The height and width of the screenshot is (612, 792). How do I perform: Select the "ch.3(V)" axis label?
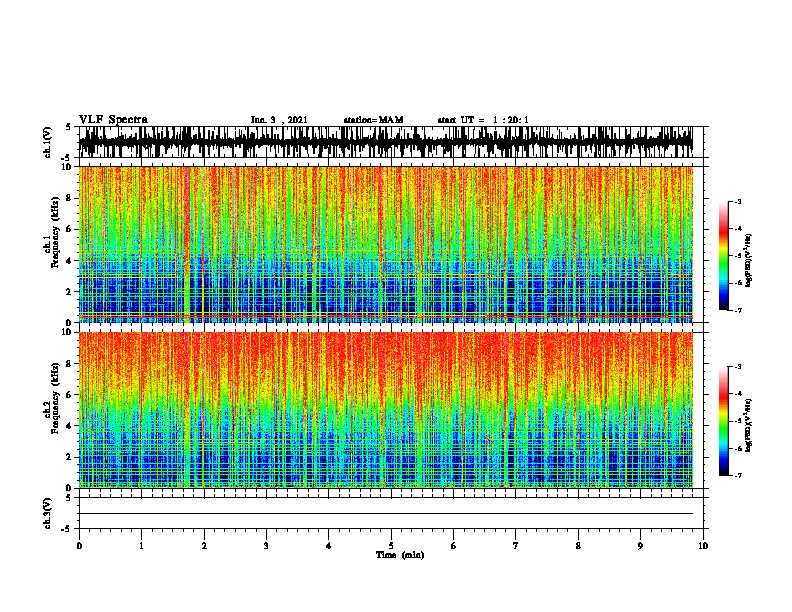click(x=48, y=513)
